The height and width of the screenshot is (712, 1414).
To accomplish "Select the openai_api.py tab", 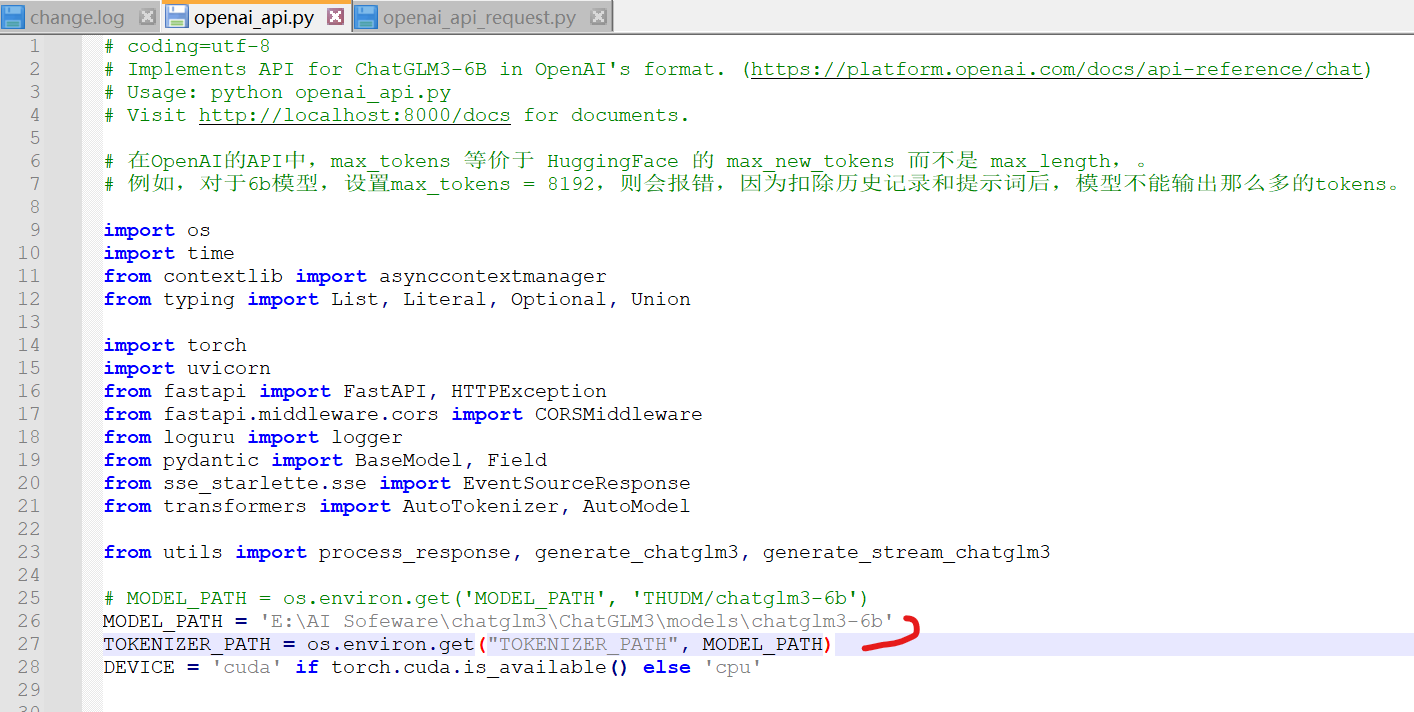I will coord(254,18).
